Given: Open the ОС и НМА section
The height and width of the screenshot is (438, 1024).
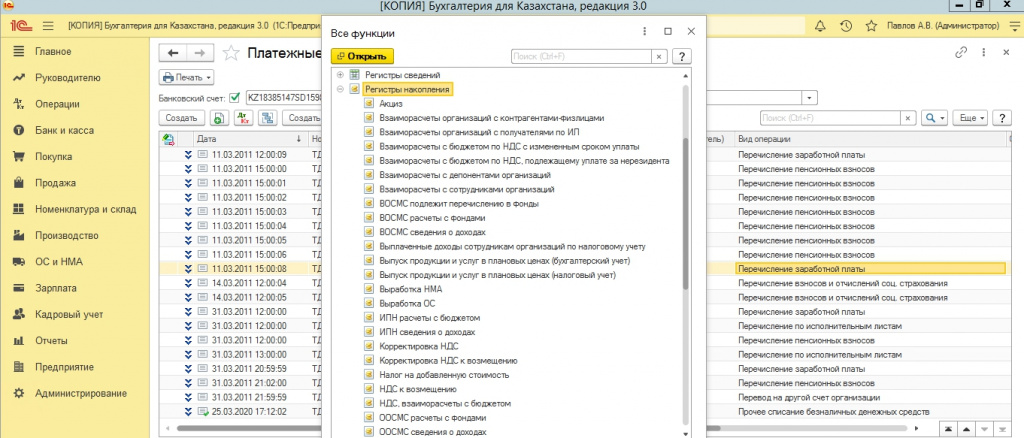Looking at the screenshot, I should [x=58, y=262].
